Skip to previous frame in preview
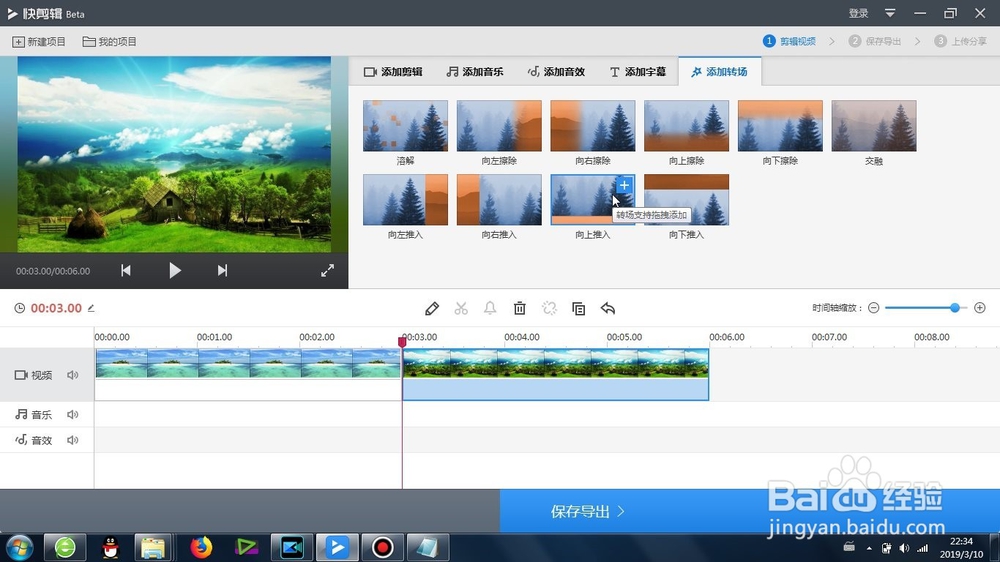Viewport: 1000px width, 562px height. click(126, 270)
